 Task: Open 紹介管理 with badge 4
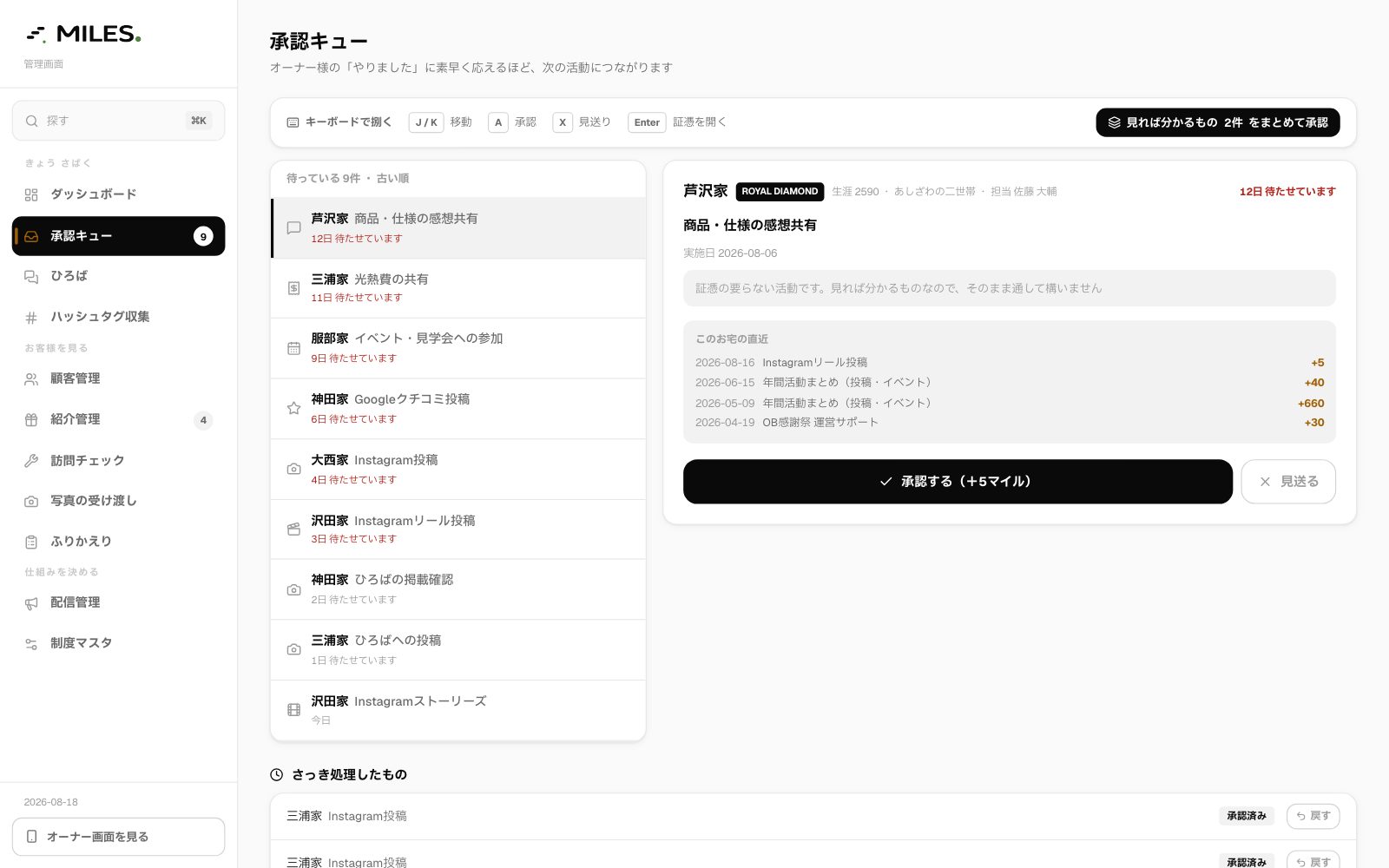119,419
